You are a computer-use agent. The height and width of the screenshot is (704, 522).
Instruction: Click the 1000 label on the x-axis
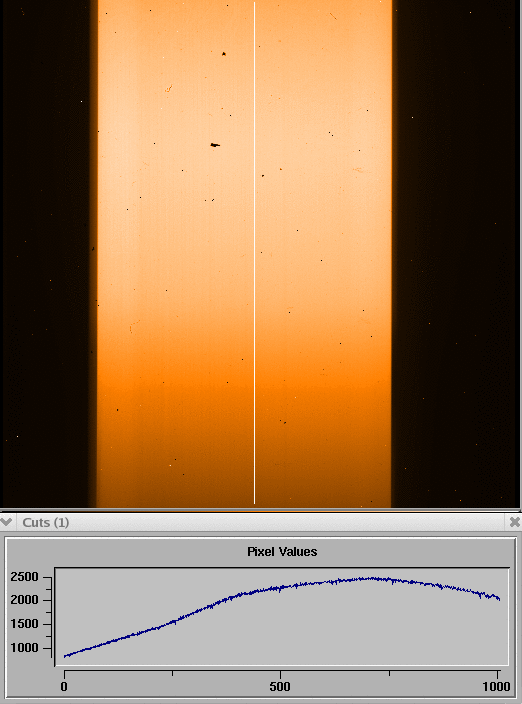pyautogui.click(x=496, y=686)
